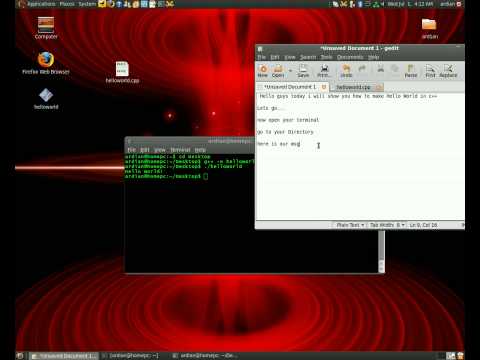Image resolution: width=480 pixels, height=360 pixels.
Task: Click the Ln, Col indicator in status bar
Action: click(x=423, y=225)
